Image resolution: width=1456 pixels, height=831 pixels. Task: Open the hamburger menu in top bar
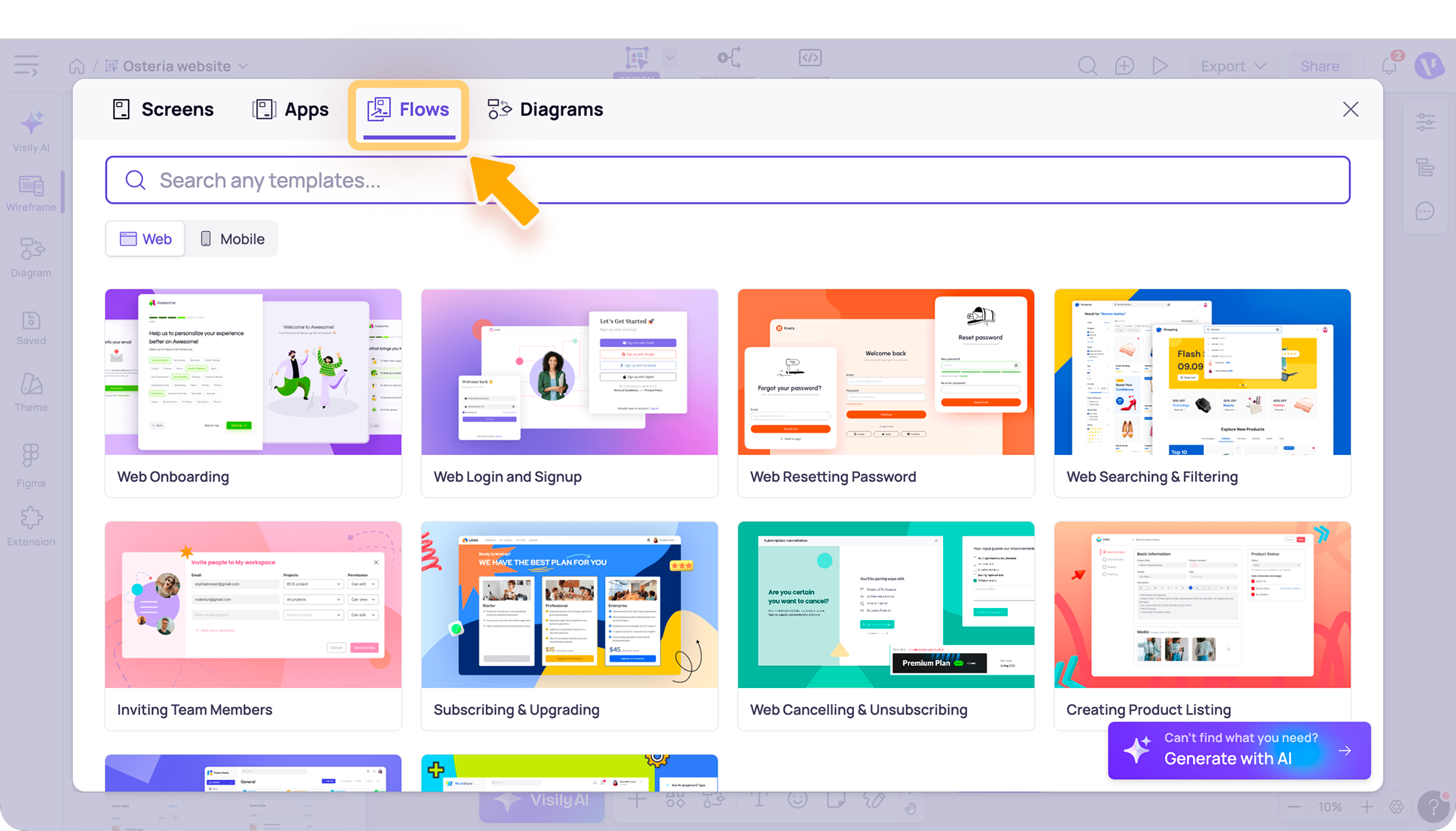pos(26,65)
